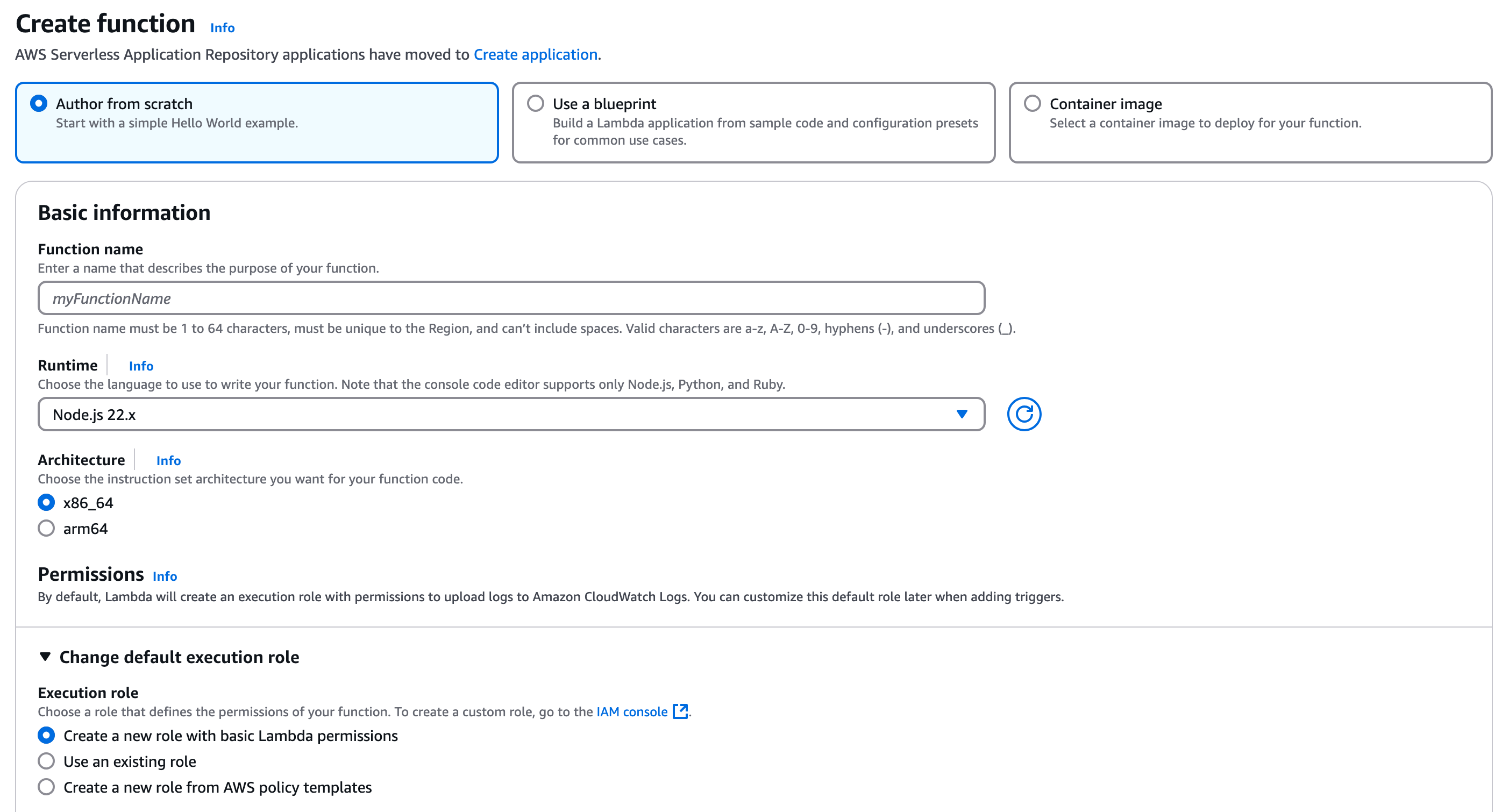1509x812 pixels.
Task: Open Info next to the Permissions heading
Action: [165, 576]
